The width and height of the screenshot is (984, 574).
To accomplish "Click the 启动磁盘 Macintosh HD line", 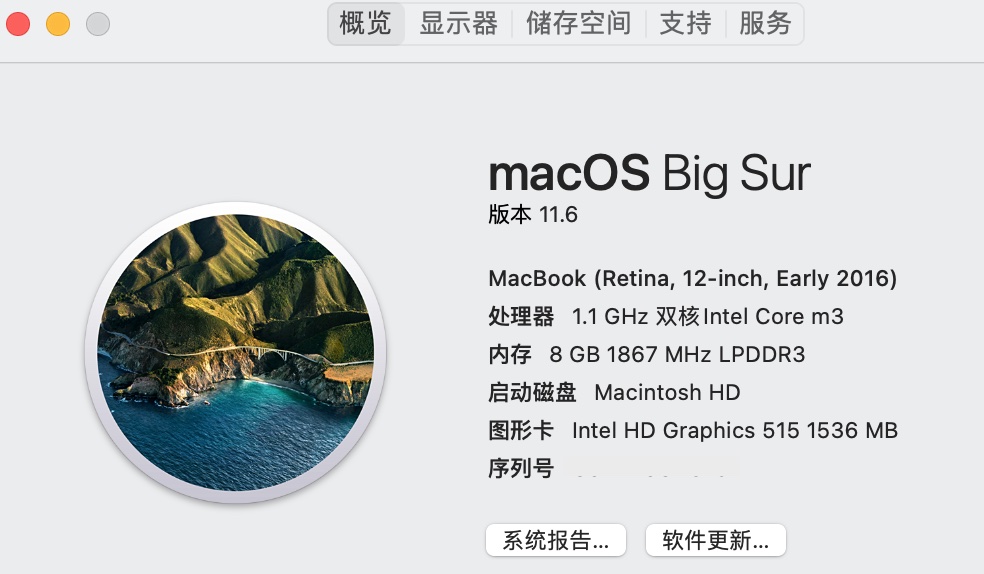I will click(614, 393).
